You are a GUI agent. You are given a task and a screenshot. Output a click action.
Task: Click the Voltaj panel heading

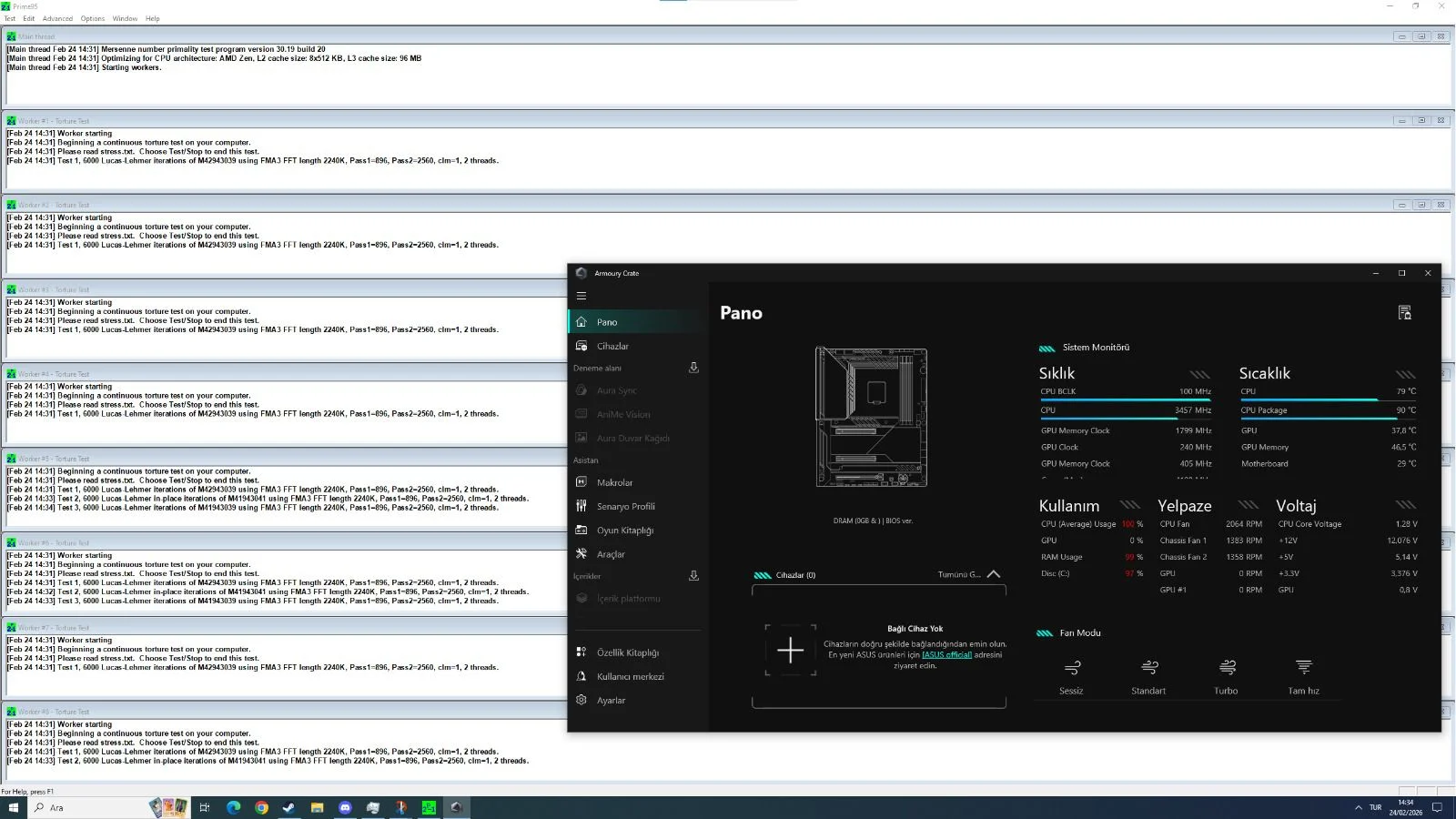1296,506
